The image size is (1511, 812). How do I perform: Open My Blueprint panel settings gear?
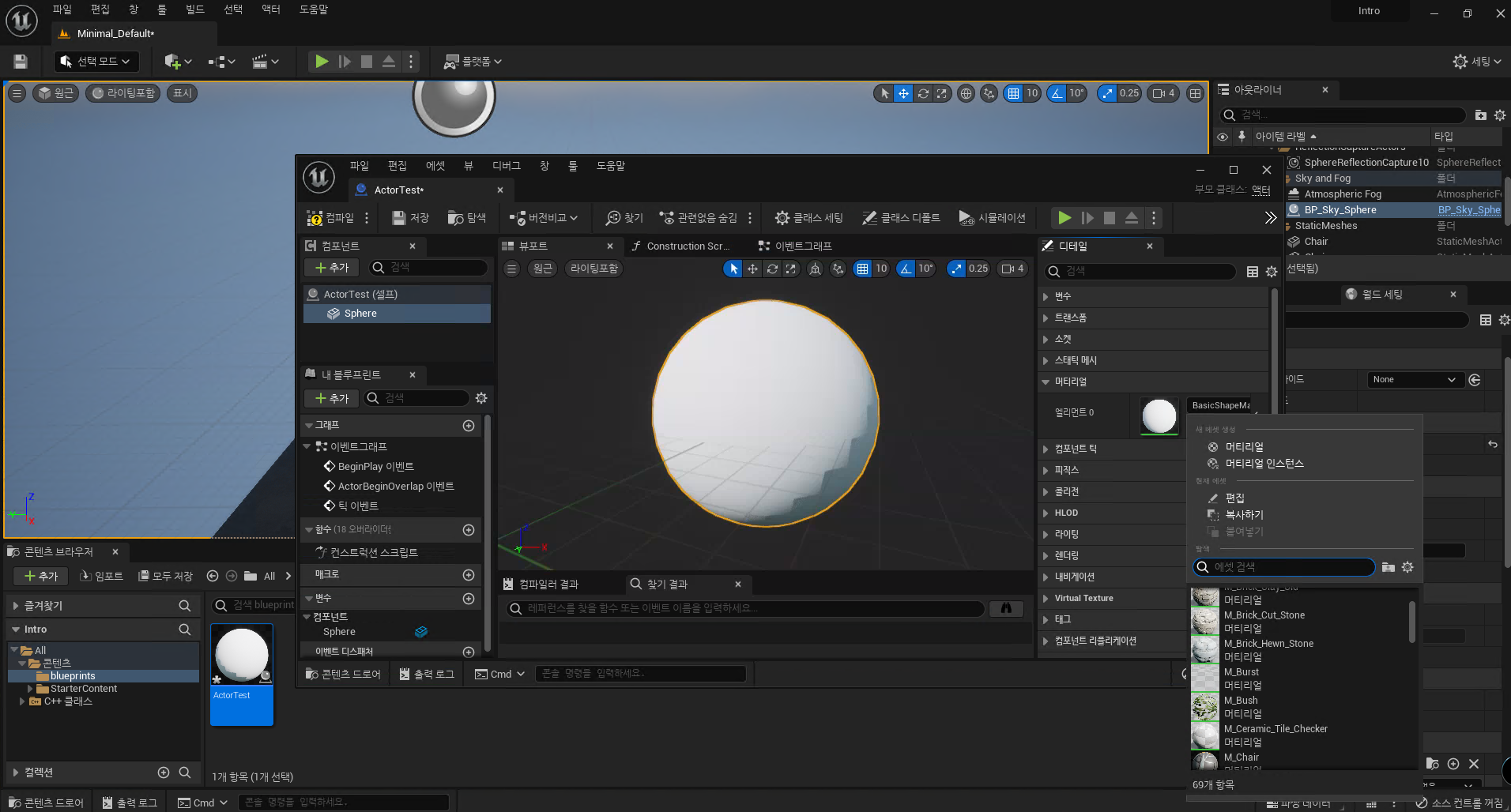coord(481,398)
